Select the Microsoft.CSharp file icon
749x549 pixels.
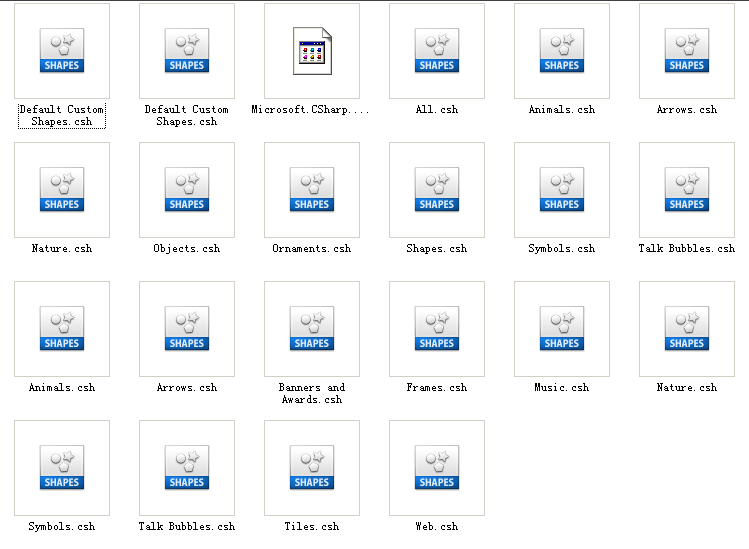(x=312, y=51)
